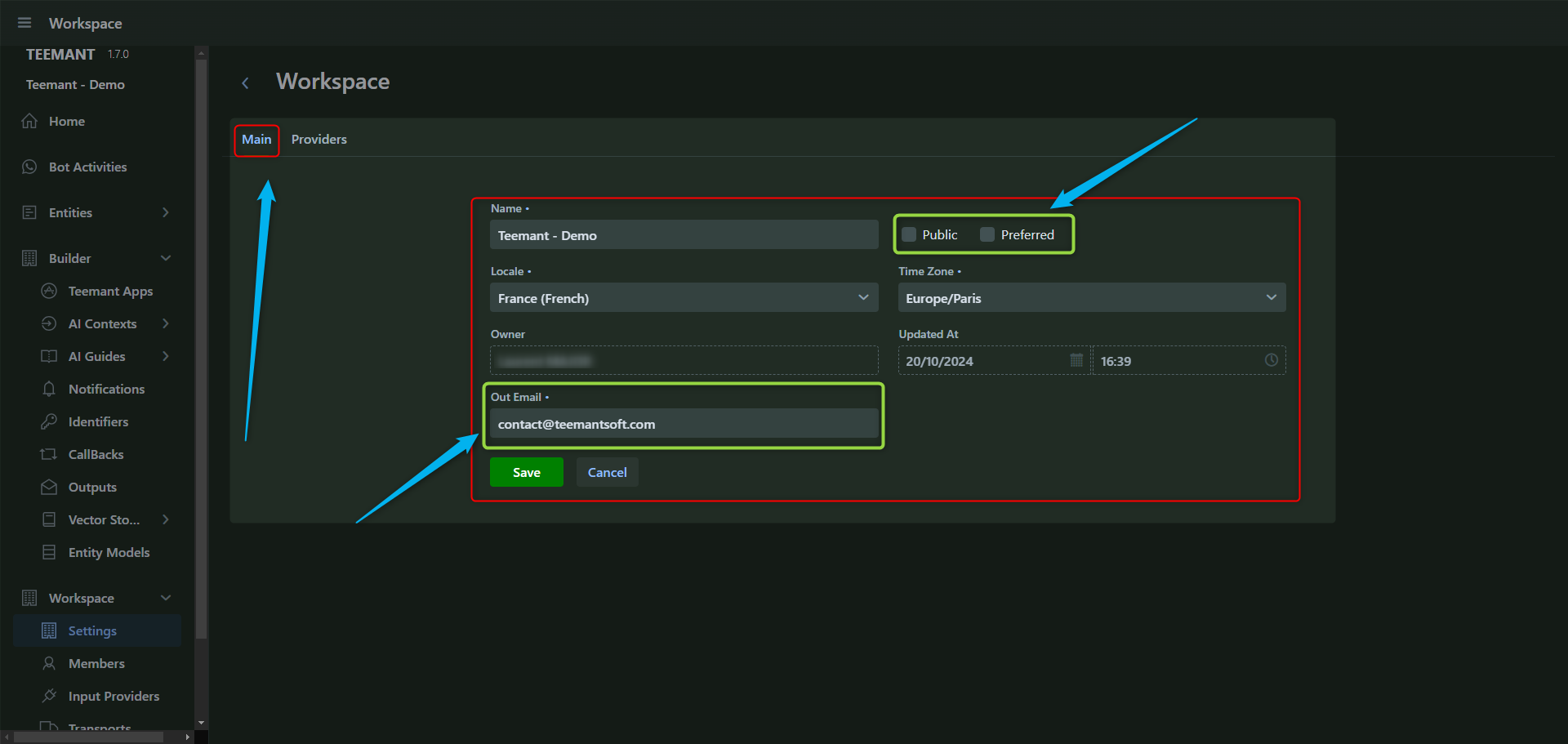Go back using the left chevron icon
This screenshot has height=744, width=1568.
click(x=245, y=82)
